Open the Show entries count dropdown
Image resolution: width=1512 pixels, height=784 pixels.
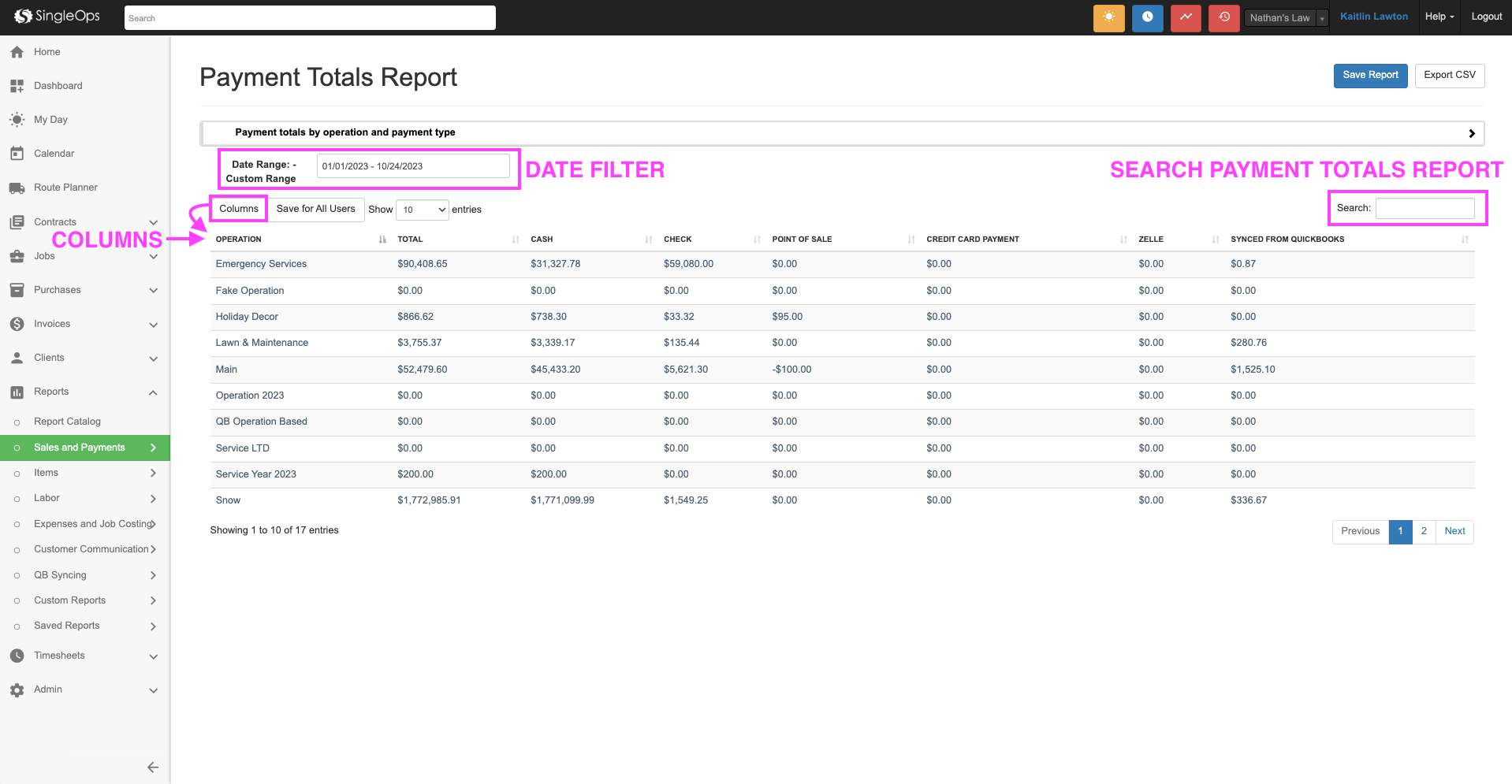423,210
